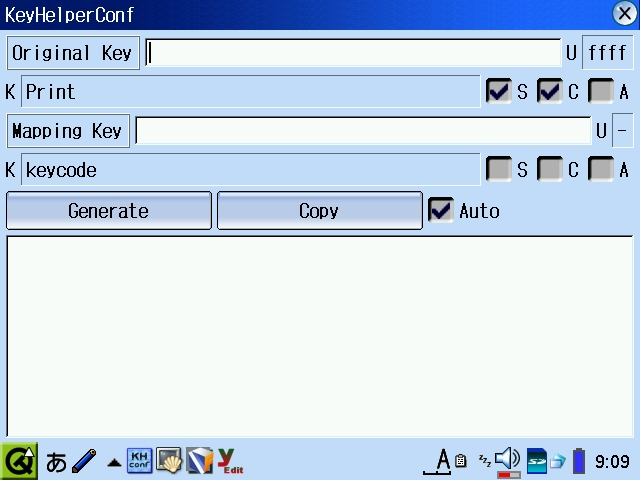Check the battery status icon

pyautogui.click(x=579, y=461)
